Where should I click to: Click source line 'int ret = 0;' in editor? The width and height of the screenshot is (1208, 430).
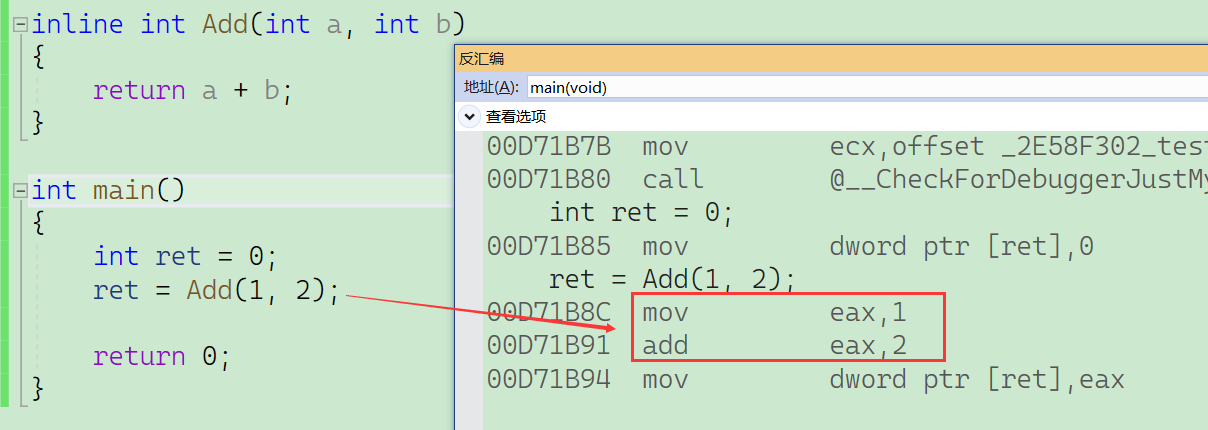(185, 257)
